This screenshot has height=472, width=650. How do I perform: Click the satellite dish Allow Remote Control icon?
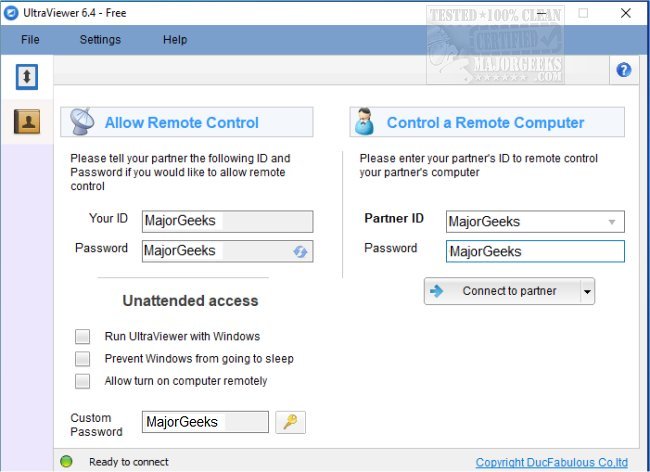82,122
